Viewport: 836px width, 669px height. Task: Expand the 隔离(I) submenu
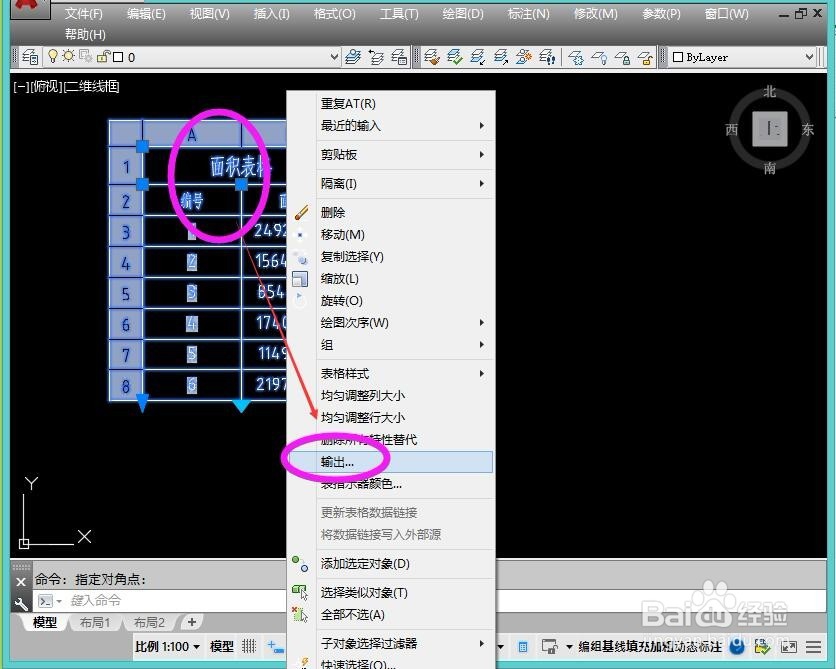pos(390,183)
